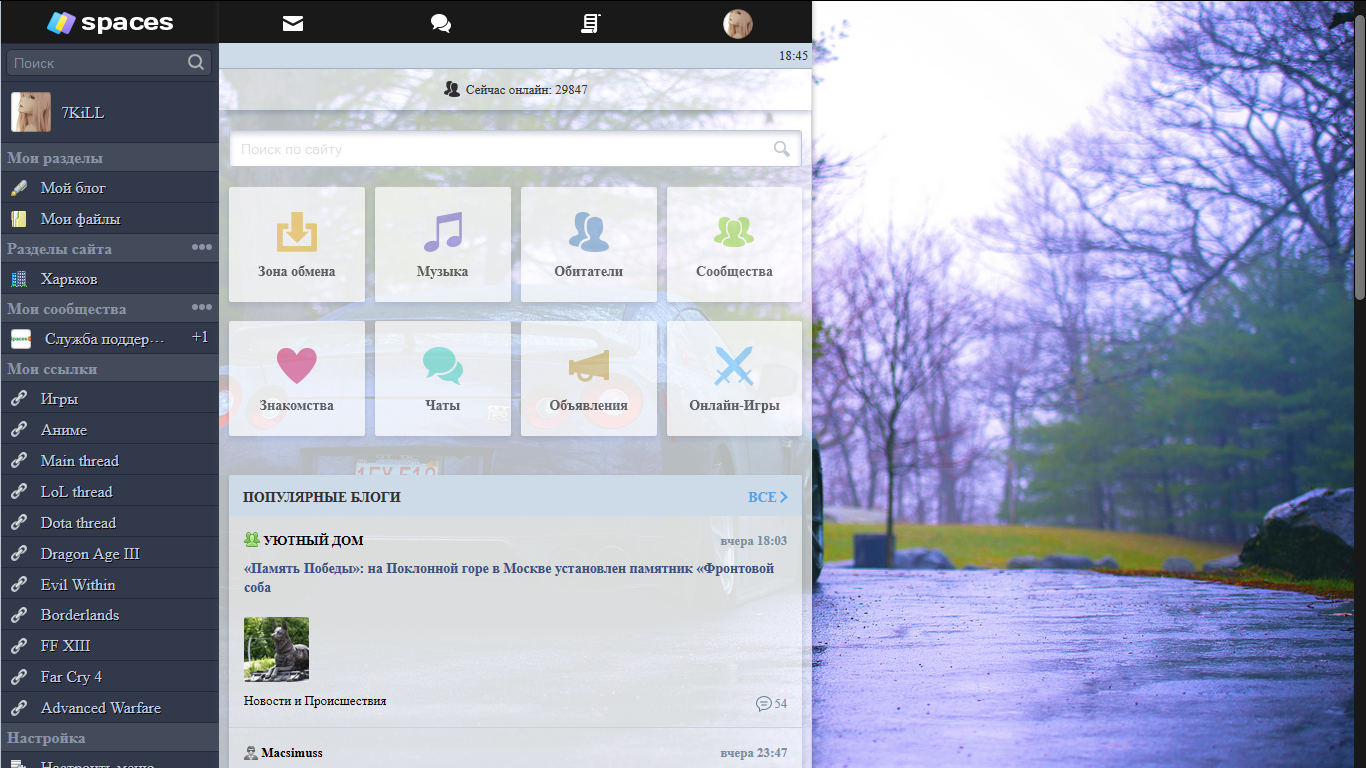Screen dimensions: 1366x768
Task: Focus the Поиск по сайту field
Action: pos(515,149)
